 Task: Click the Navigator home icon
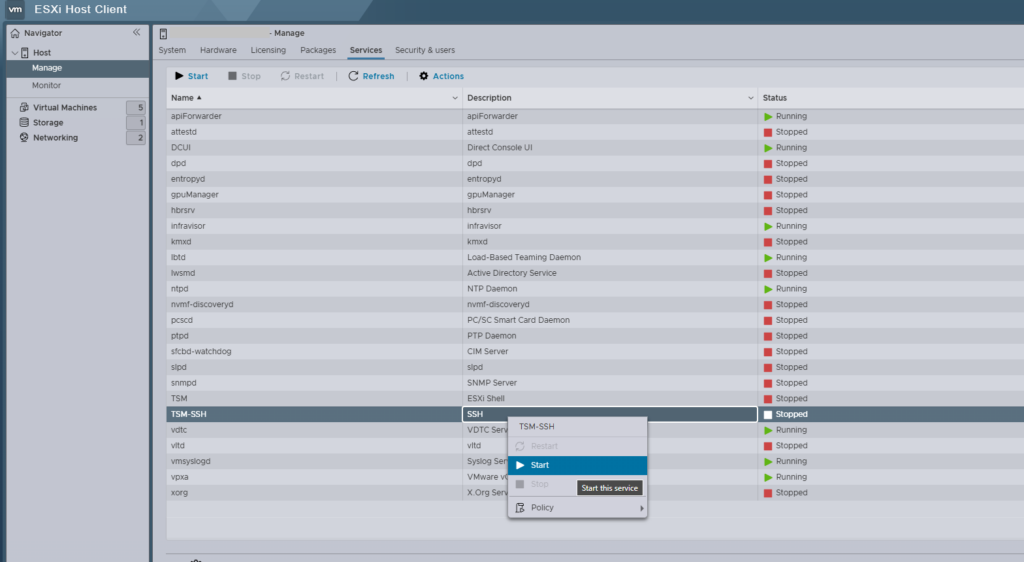coord(15,33)
